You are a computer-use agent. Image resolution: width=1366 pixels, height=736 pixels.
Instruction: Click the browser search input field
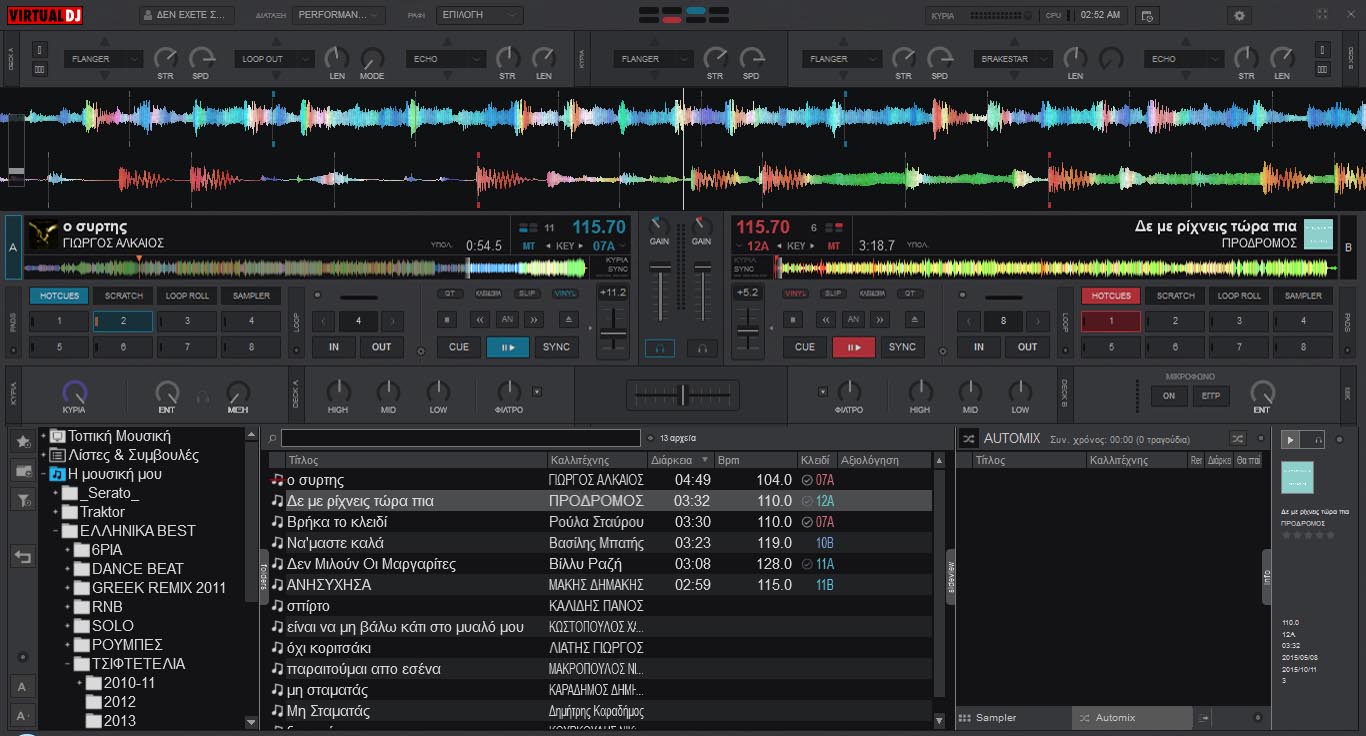point(460,438)
